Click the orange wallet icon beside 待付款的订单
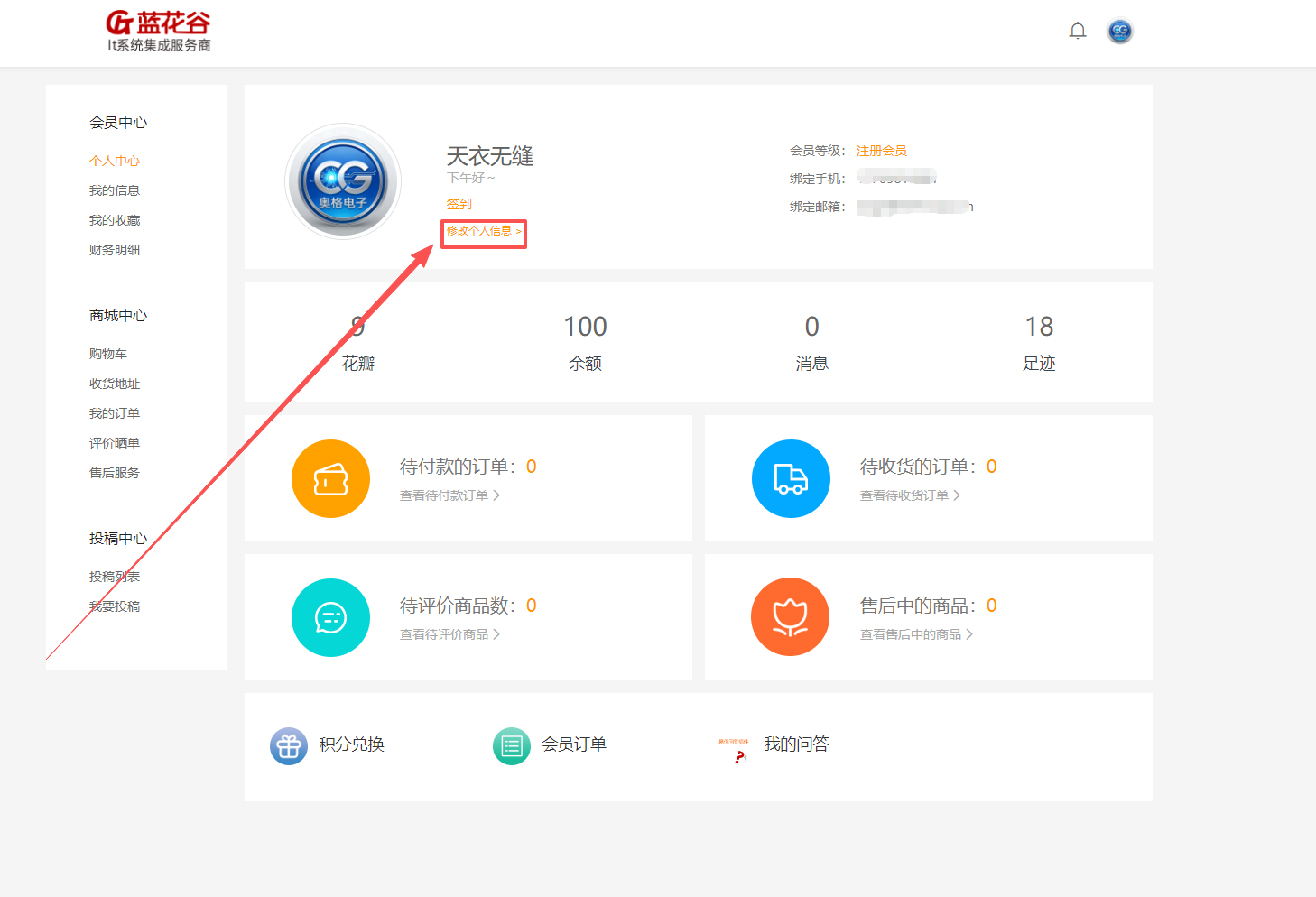Screen dimensions: 1316x897 (x=330, y=478)
